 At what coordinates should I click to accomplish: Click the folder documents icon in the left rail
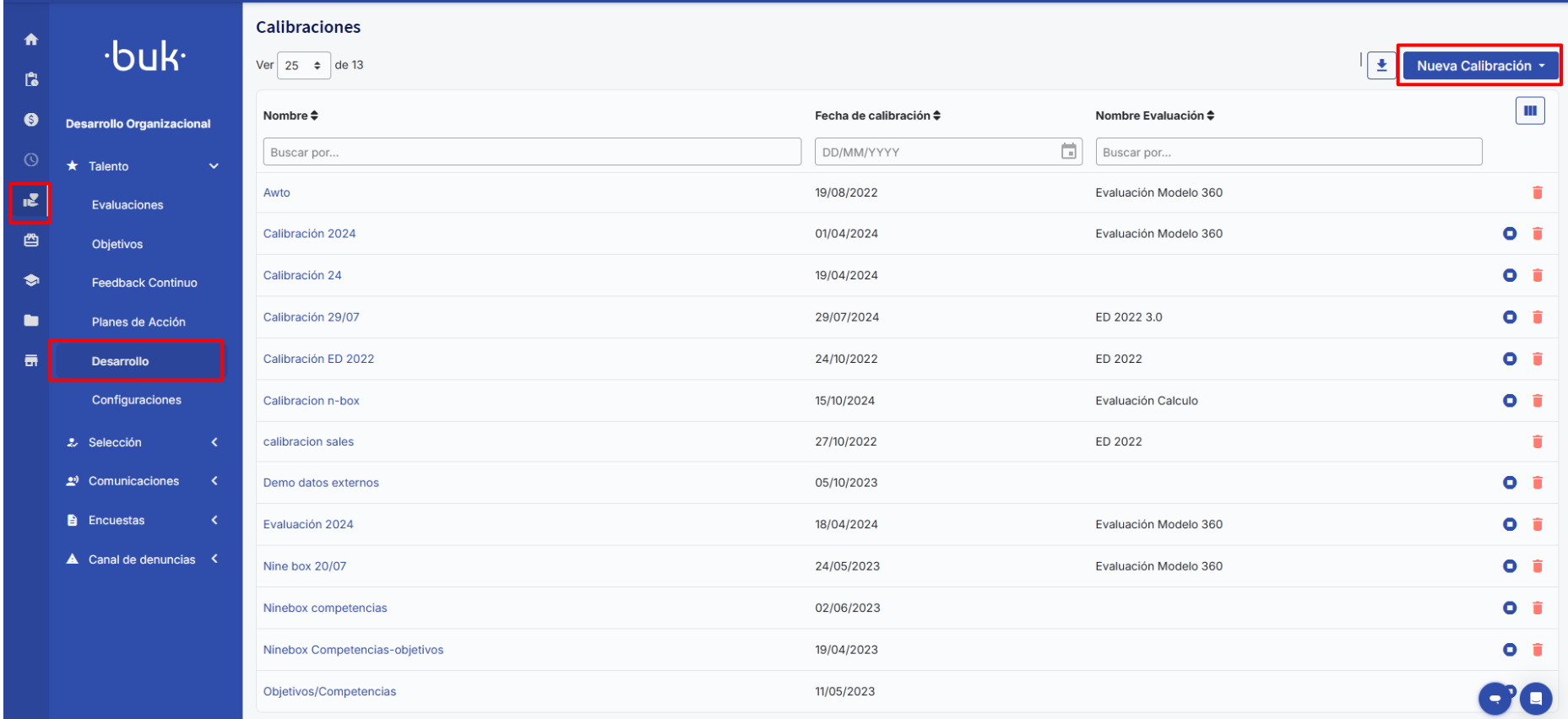(31, 321)
